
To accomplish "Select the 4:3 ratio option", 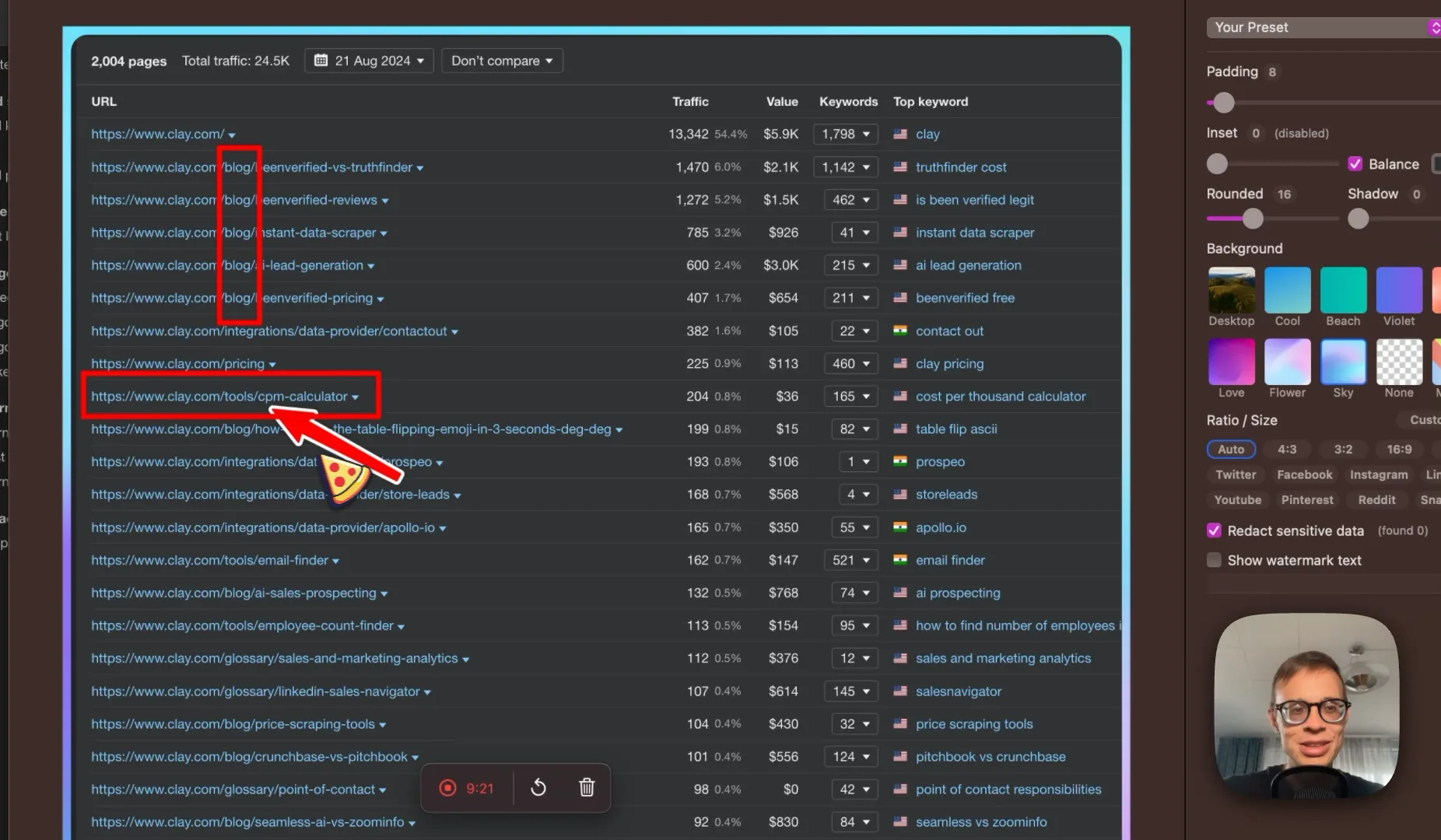I will click(x=1287, y=449).
